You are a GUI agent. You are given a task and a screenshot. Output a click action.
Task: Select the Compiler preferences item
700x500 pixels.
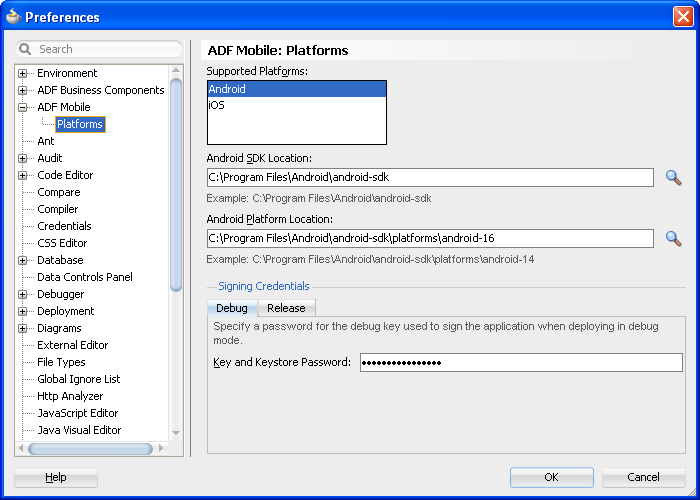58,209
